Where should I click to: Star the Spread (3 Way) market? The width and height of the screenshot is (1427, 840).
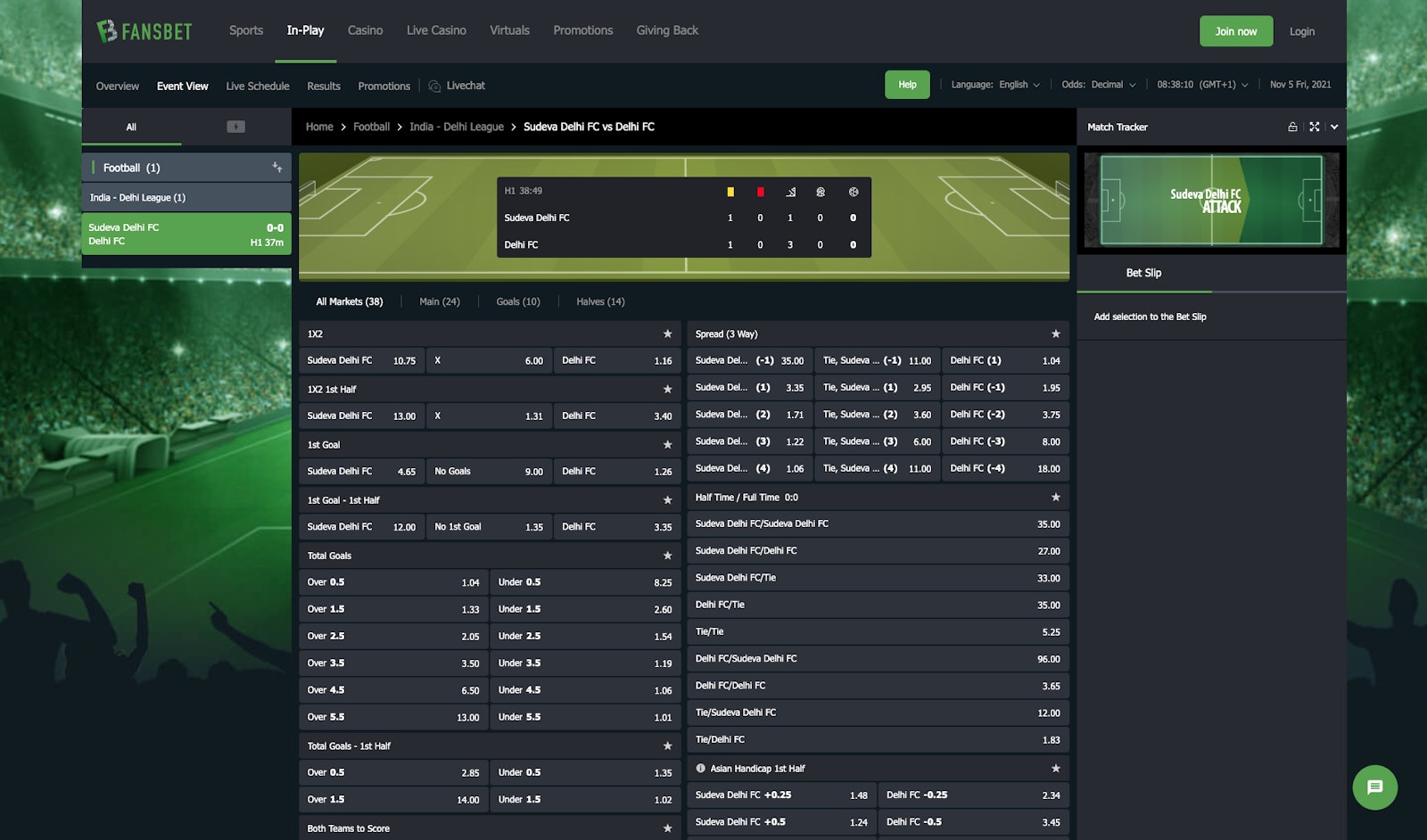click(1055, 334)
